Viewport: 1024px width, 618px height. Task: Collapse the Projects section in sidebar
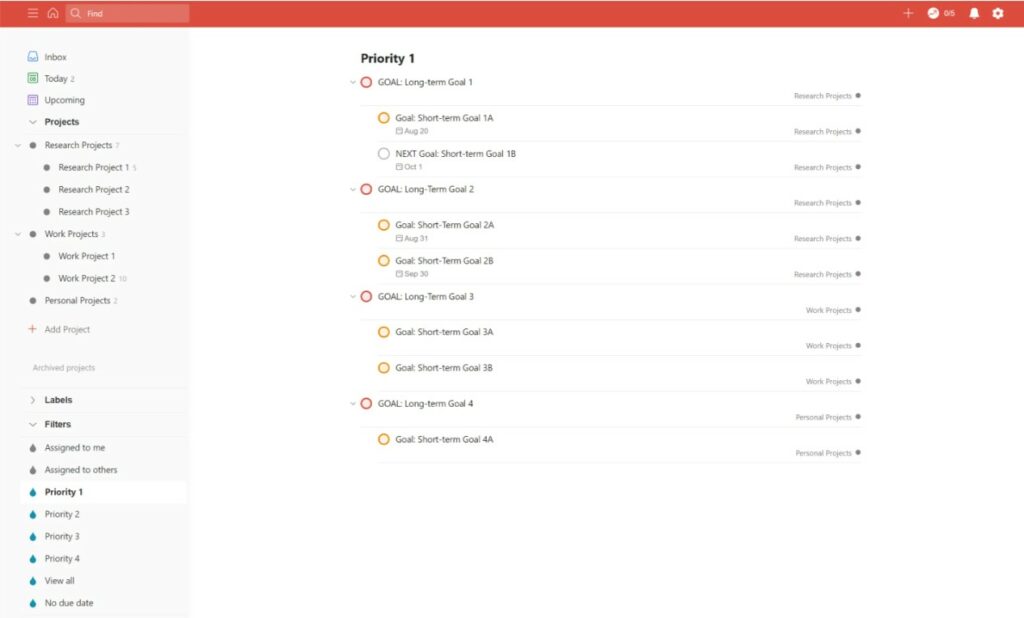tap(32, 121)
